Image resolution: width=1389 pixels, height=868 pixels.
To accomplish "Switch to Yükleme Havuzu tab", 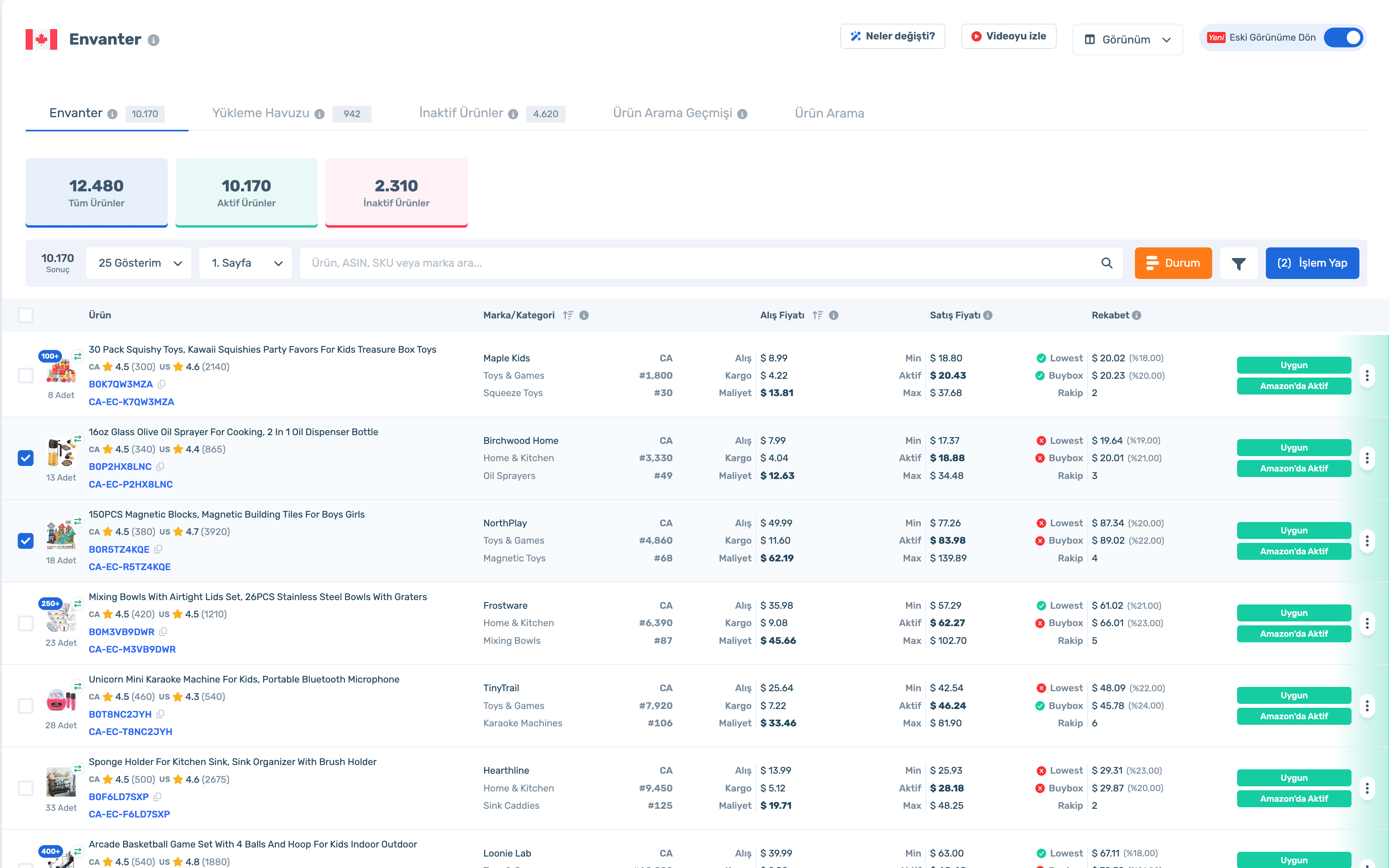I will 292,114.
